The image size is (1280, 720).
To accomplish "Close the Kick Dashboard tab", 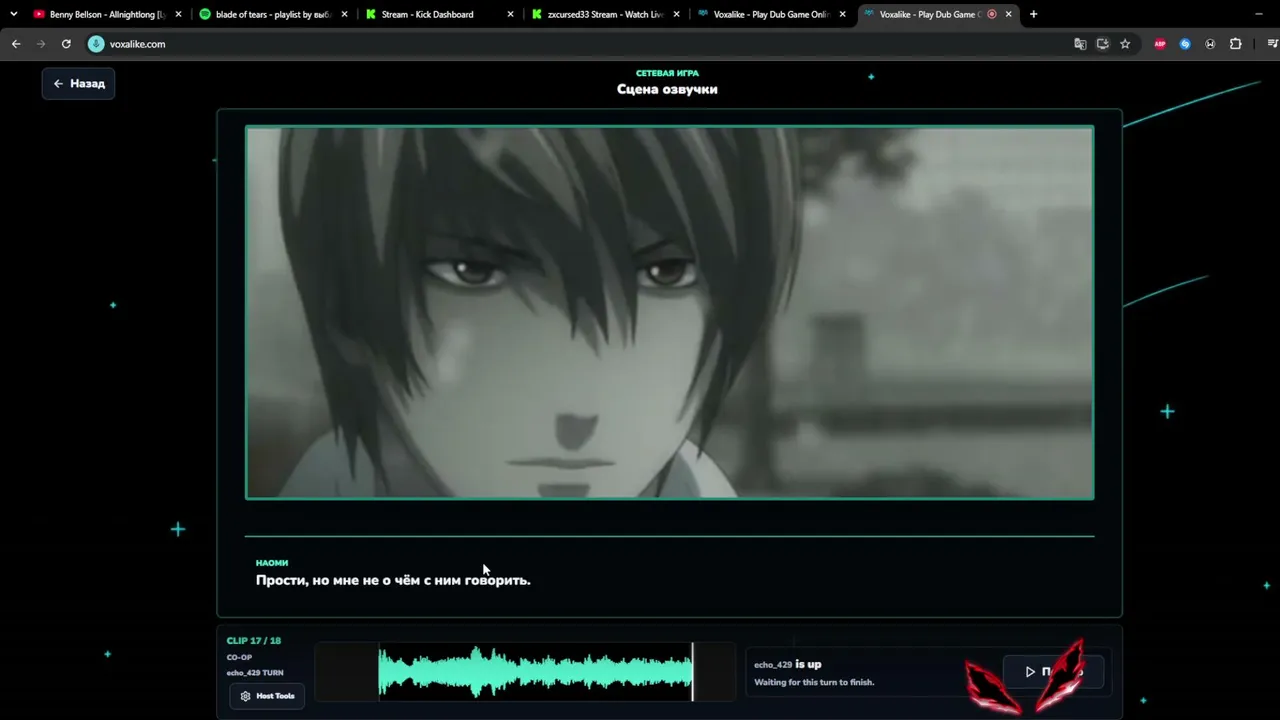I will pyautogui.click(x=510, y=14).
